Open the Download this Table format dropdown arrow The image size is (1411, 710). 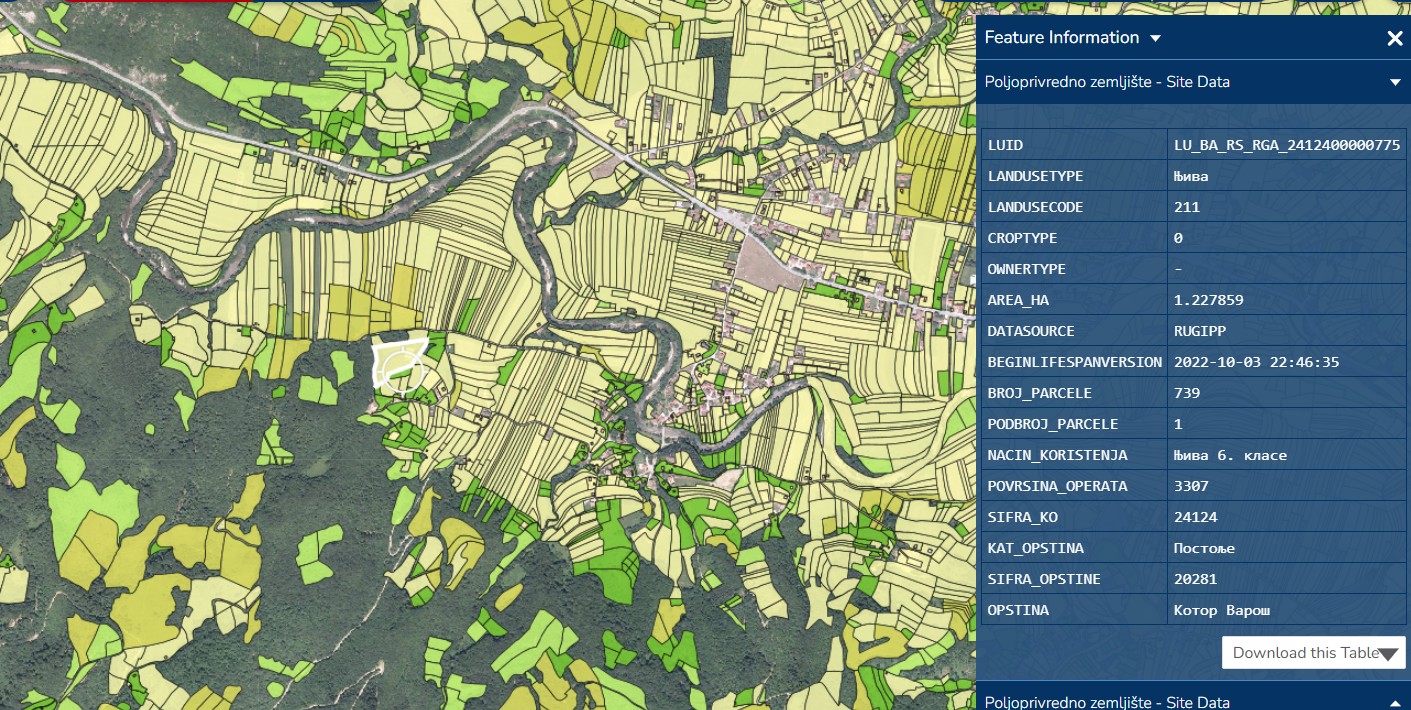(1389, 652)
